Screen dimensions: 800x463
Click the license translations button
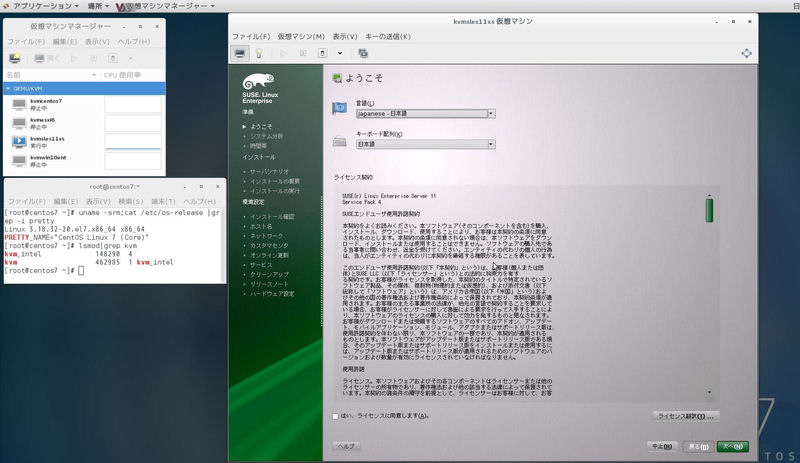[686, 417]
